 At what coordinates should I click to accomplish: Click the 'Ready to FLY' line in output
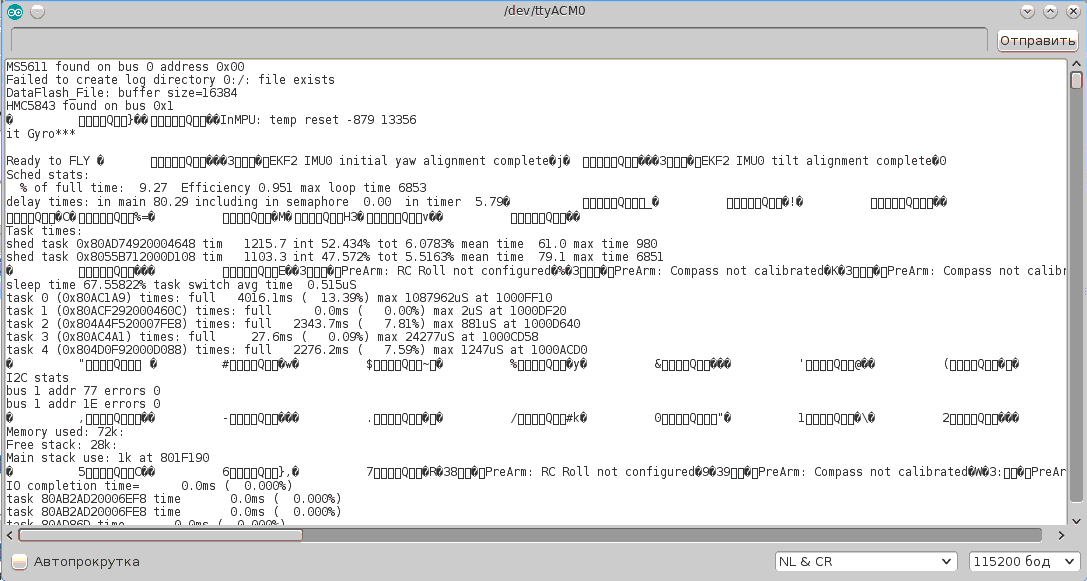coord(48,161)
